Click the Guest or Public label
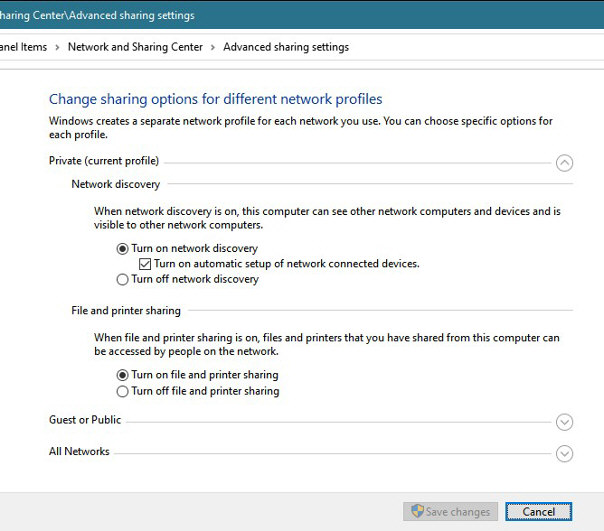Screen dimensions: 604x531 click(x=85, y=420)
